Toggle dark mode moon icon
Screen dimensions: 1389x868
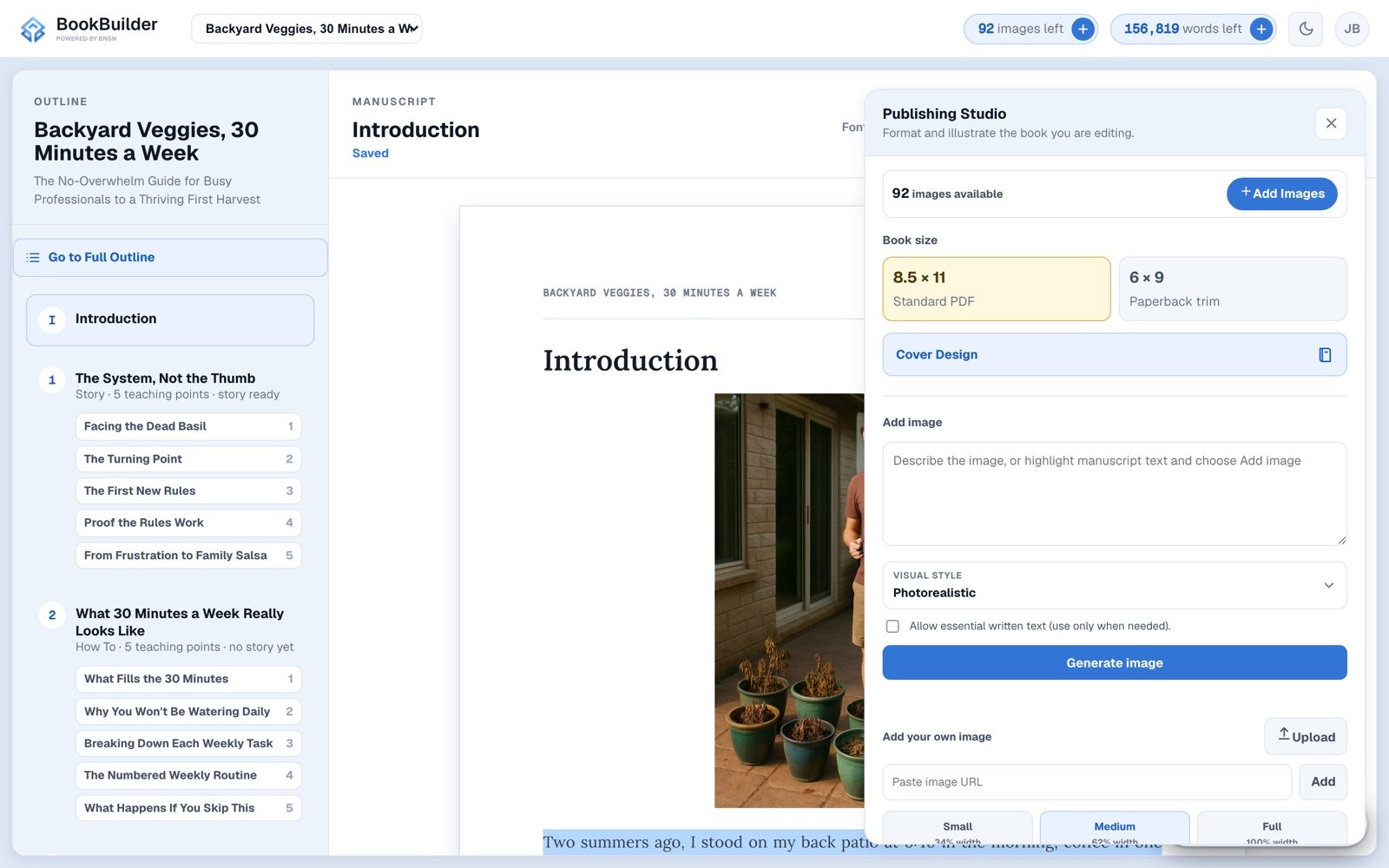tap(1306, 29)
